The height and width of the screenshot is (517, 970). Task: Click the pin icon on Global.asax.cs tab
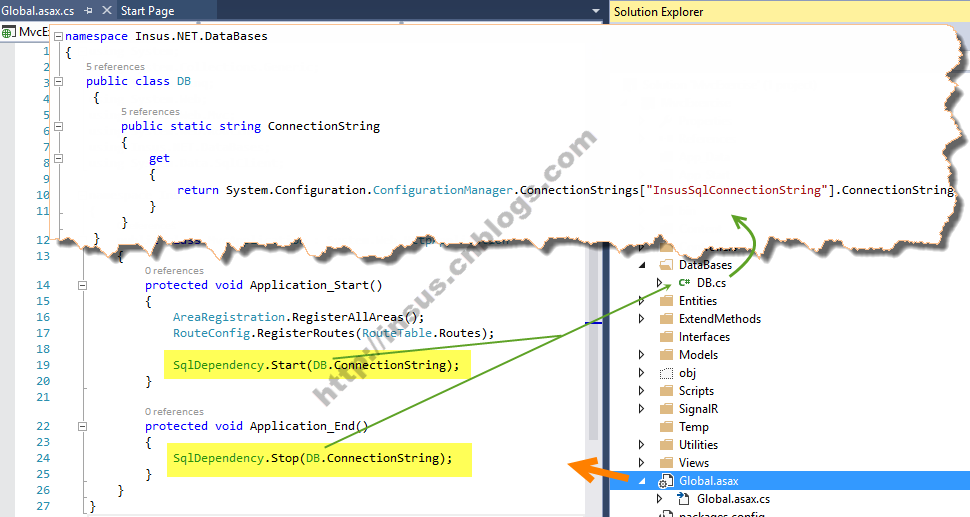(x=89, y=11)
